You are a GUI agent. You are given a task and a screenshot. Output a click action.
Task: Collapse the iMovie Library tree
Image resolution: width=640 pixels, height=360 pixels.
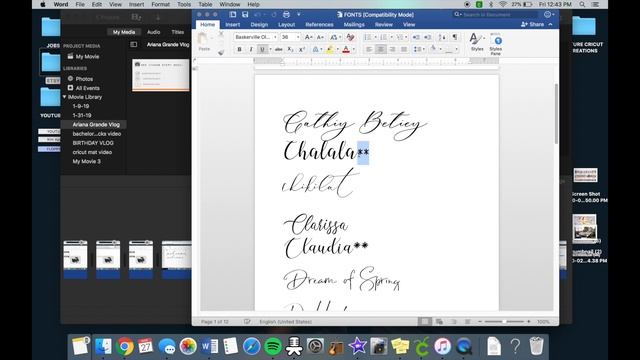tap(64, 97)
